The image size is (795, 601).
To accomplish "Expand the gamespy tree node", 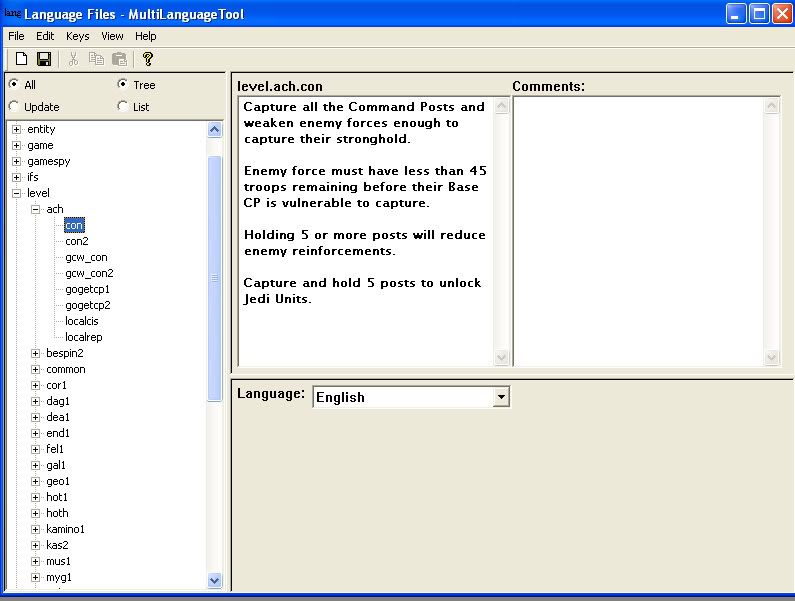I will click(17, 161).
